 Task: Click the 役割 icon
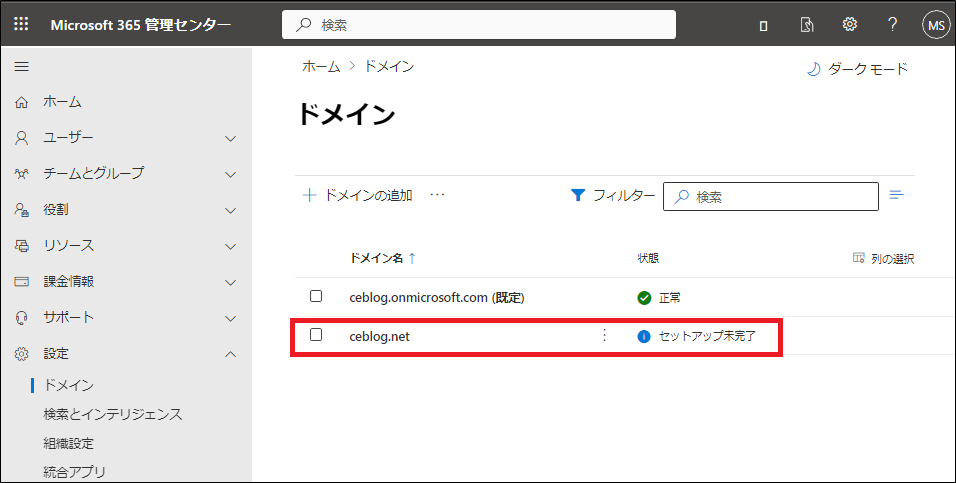click(21, 210)
